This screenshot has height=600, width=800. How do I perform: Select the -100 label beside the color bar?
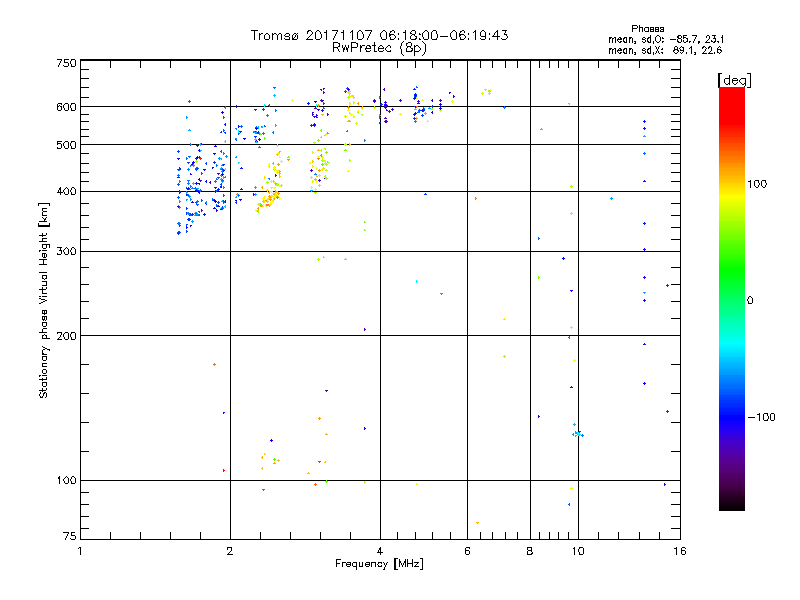click(x=761, y=417)
